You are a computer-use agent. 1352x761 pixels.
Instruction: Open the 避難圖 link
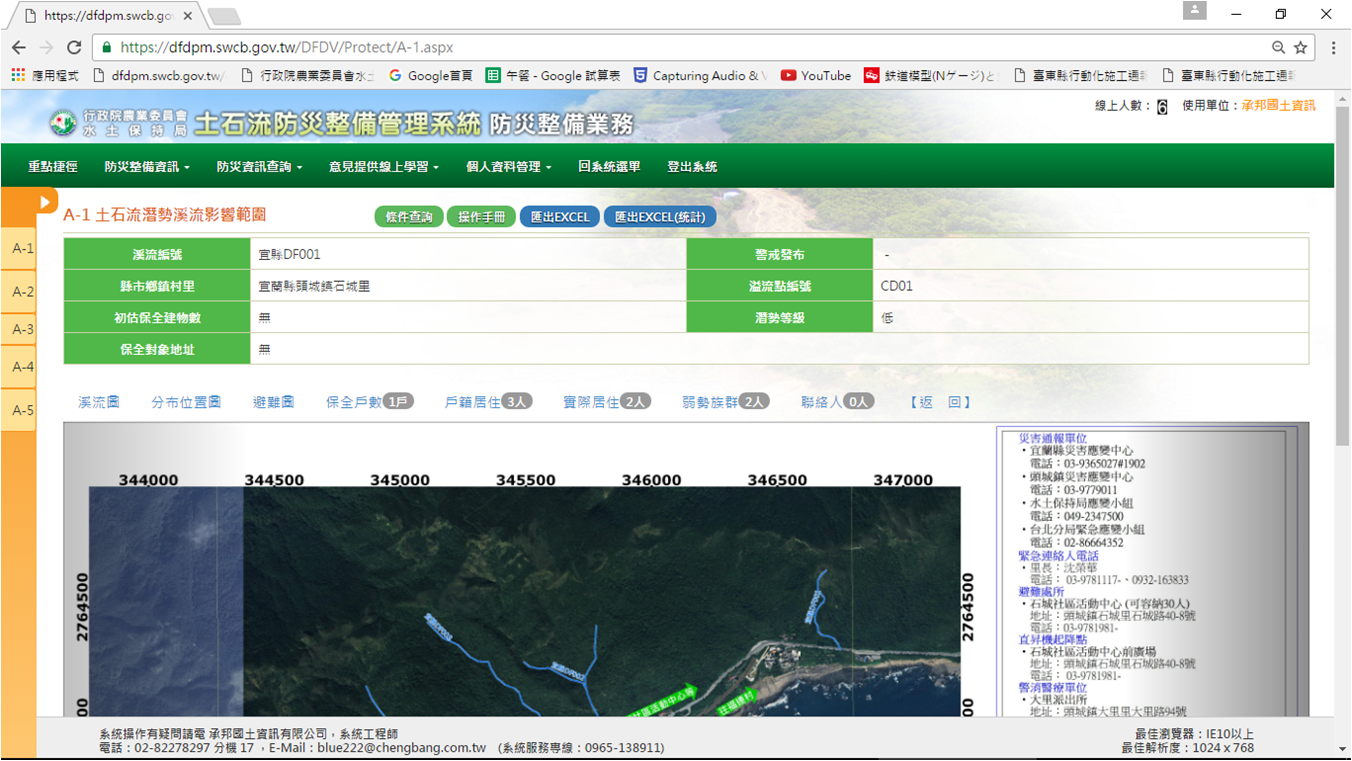273,402
